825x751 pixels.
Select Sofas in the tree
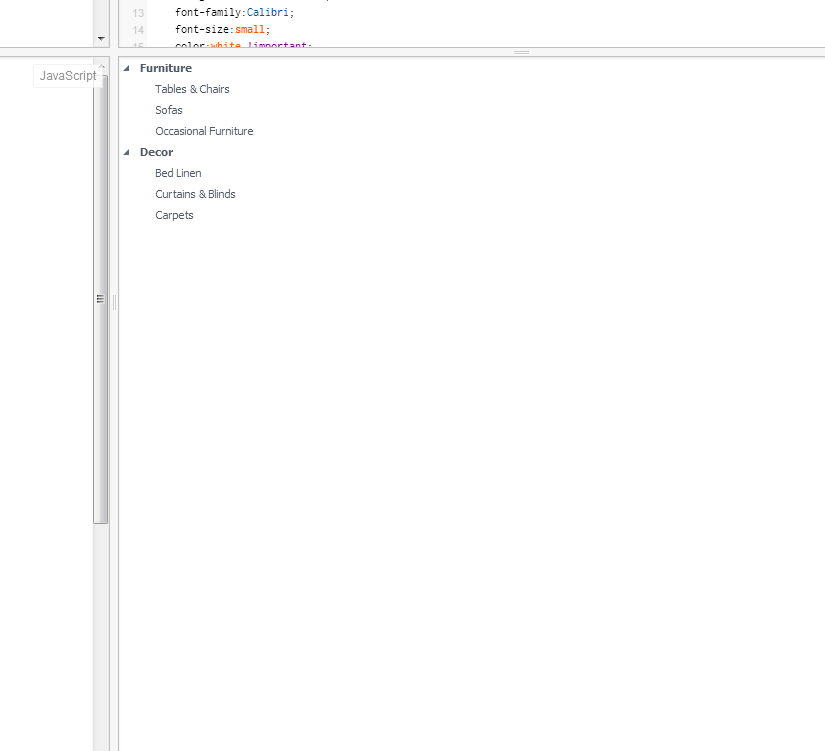tap(169, 110)
